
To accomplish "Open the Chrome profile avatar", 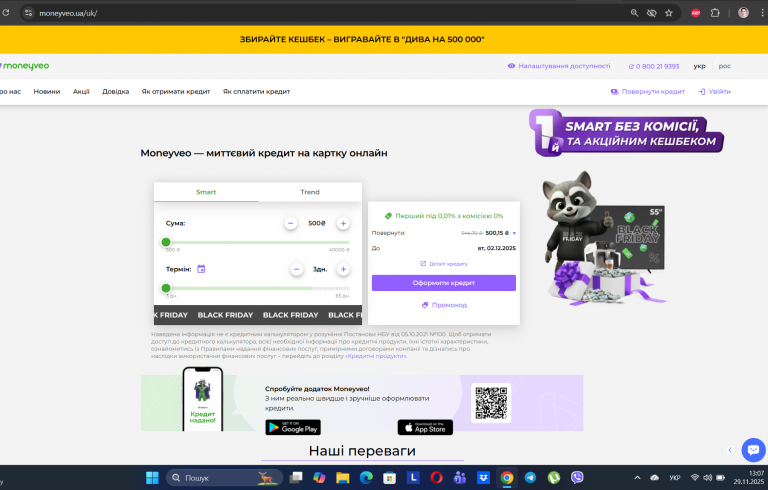I will pyautogui.click(x=744, y=13).
